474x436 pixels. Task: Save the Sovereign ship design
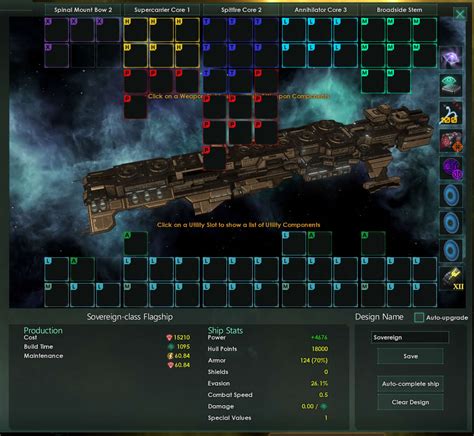pyautogui.click(x=410, y=356)
